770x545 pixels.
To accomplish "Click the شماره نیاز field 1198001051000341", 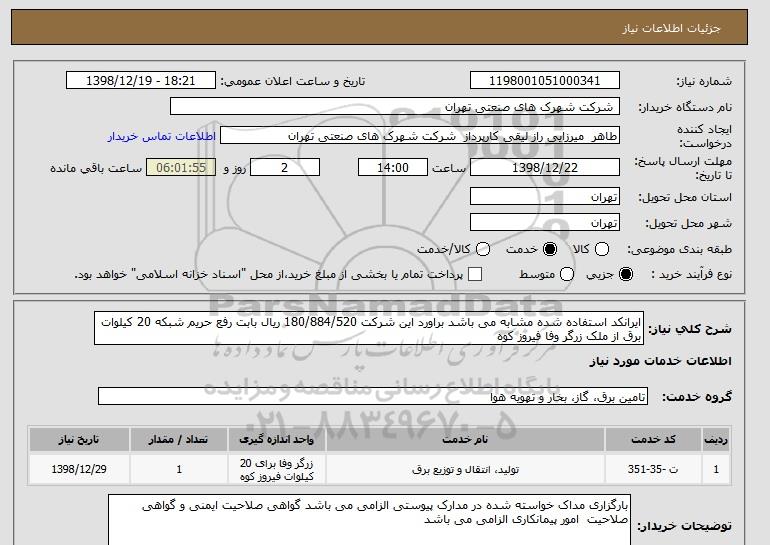I will tap(545, 81).
